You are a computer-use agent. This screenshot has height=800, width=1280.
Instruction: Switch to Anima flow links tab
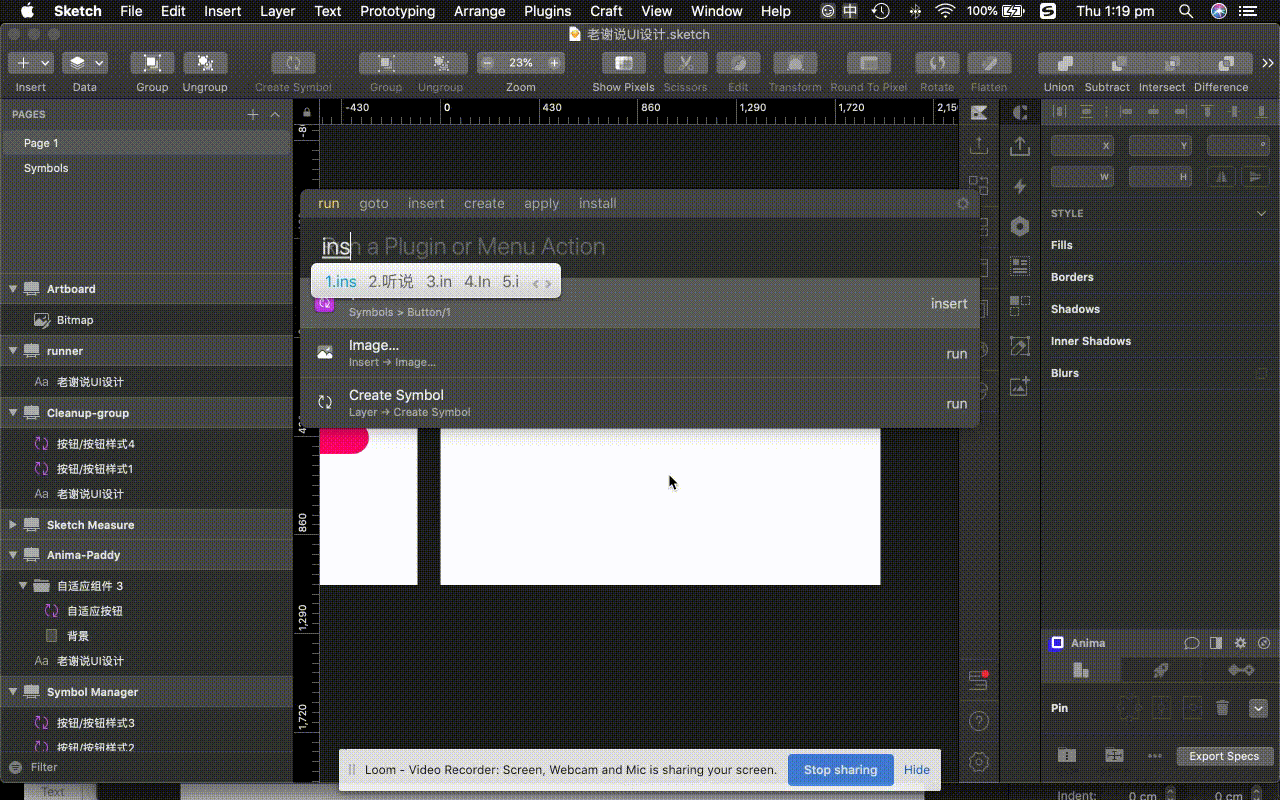[x=1240, y=670]
